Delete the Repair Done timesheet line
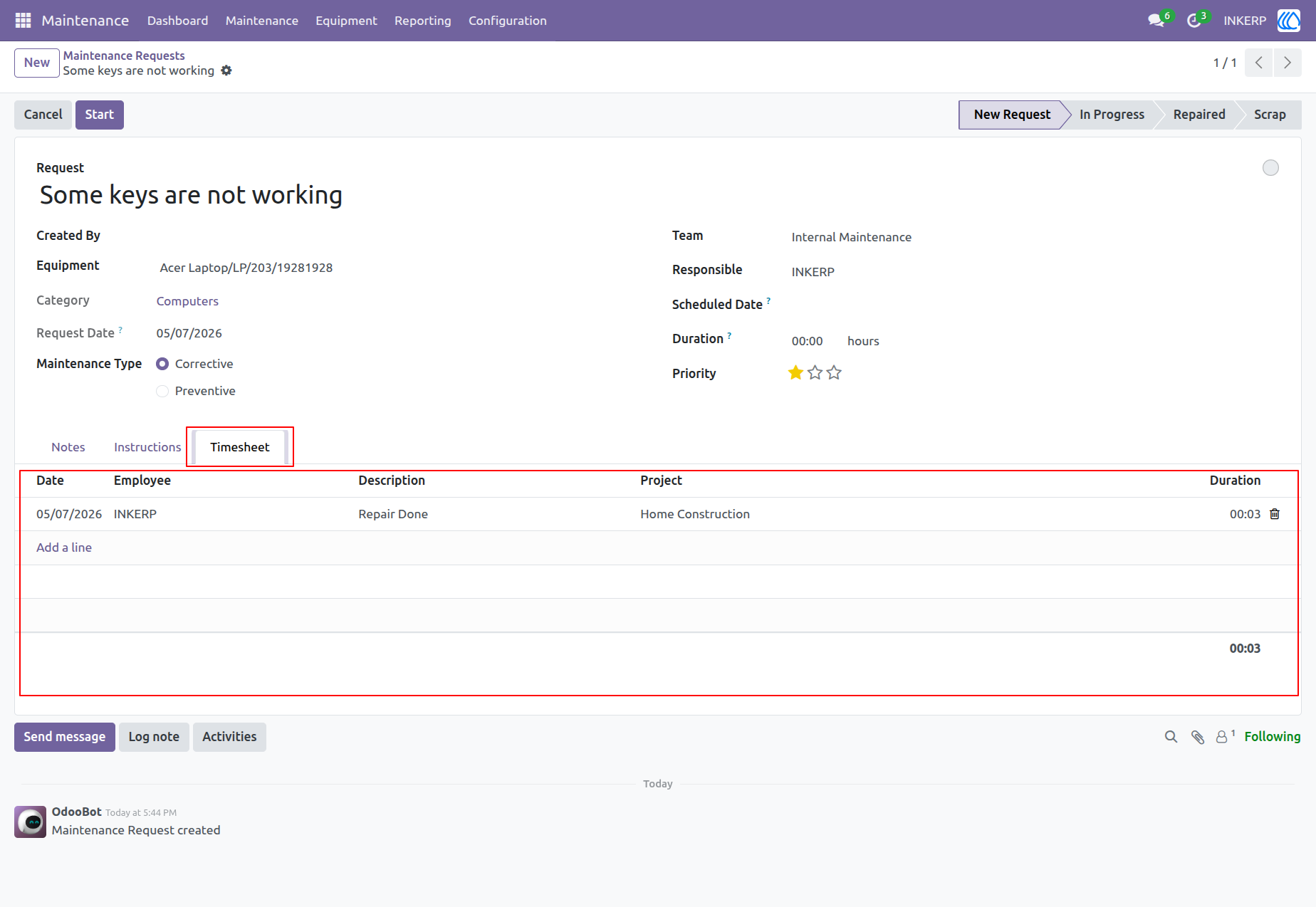Viewport: 1316px width, 907px height. click(x=1275, y=514)
